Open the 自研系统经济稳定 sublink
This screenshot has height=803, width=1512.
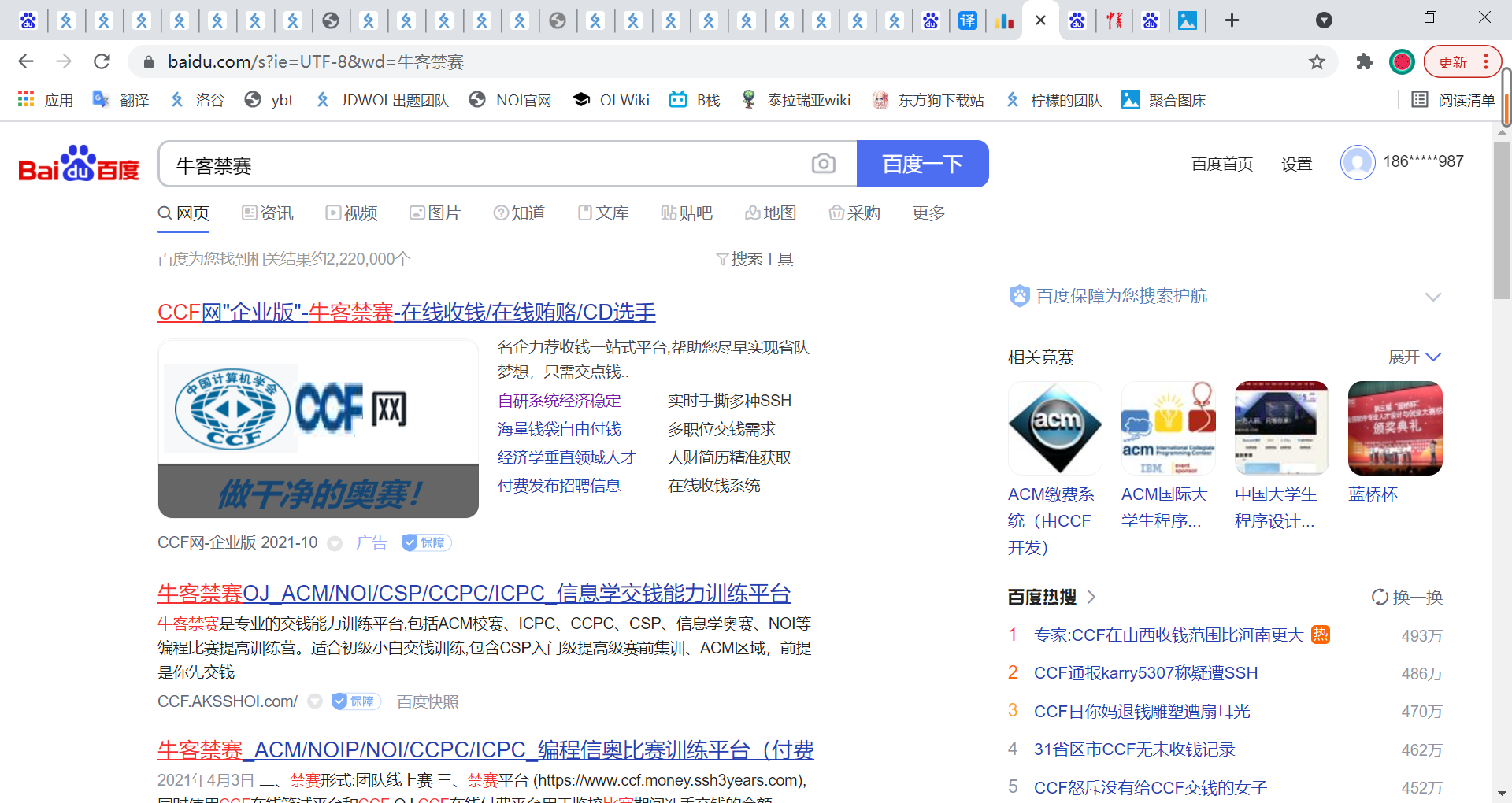pos(559,401)
